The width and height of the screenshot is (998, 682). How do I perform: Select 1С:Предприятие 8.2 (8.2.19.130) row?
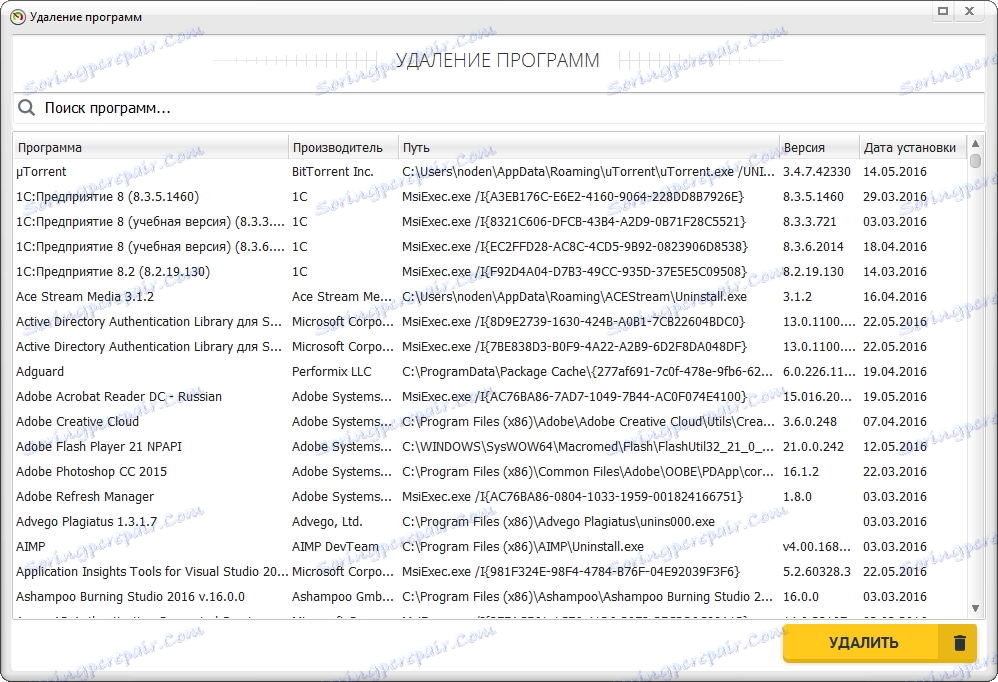[489, 272]
